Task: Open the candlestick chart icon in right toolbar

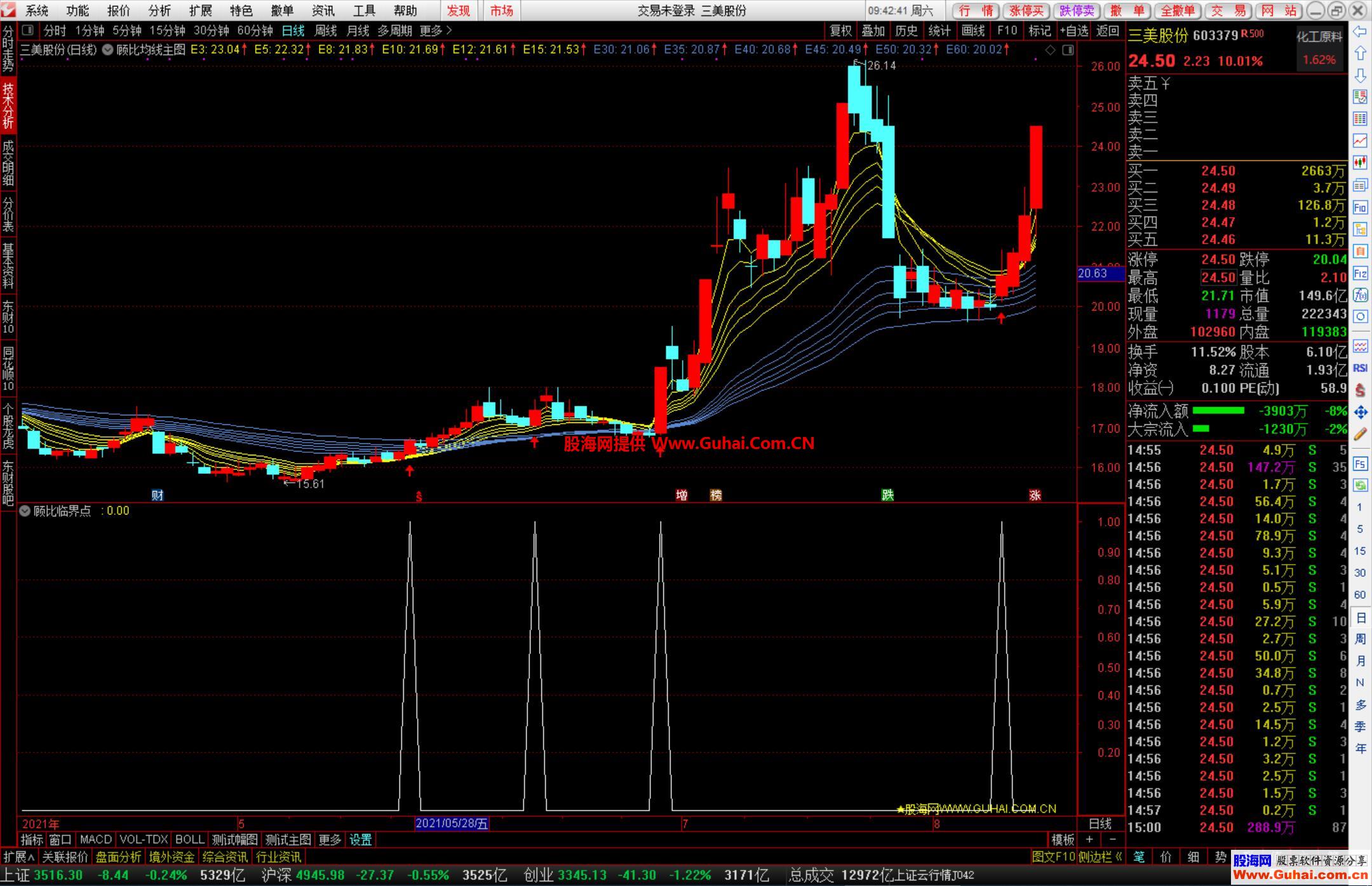Action: tap(1360, 163)
